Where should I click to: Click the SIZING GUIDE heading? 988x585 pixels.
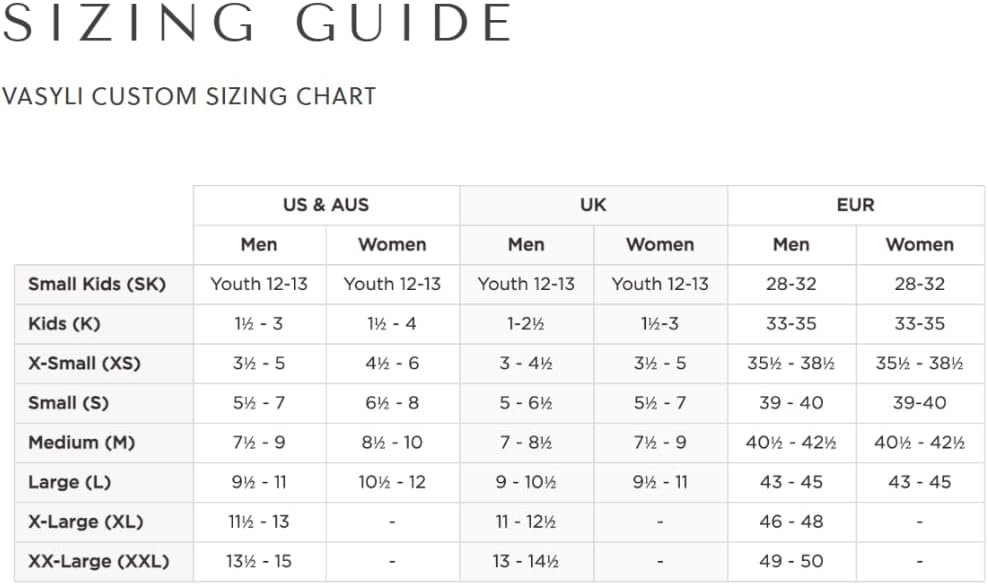(257, 23)
